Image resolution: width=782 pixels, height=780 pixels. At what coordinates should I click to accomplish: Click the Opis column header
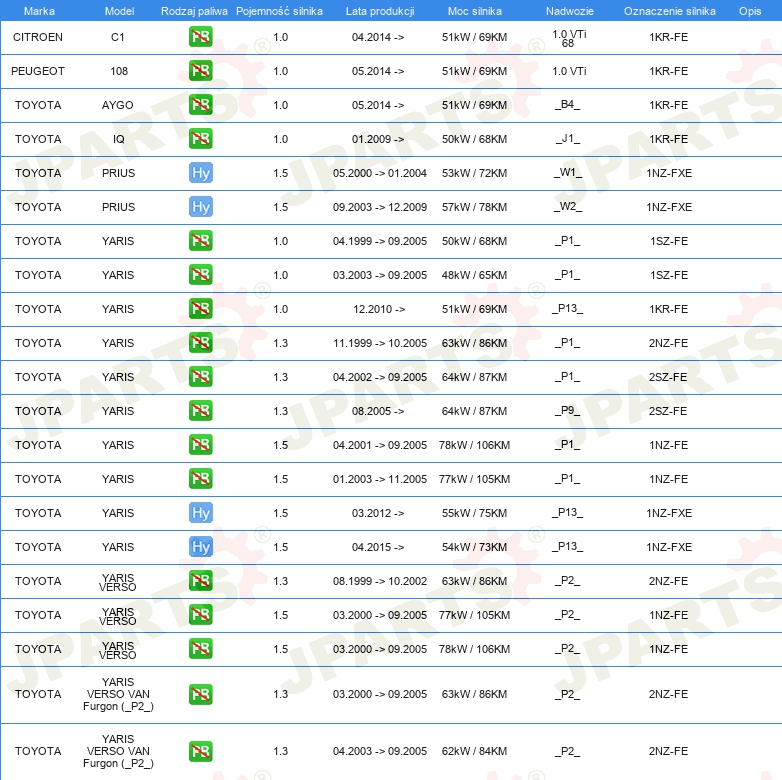tap(750, 11)
